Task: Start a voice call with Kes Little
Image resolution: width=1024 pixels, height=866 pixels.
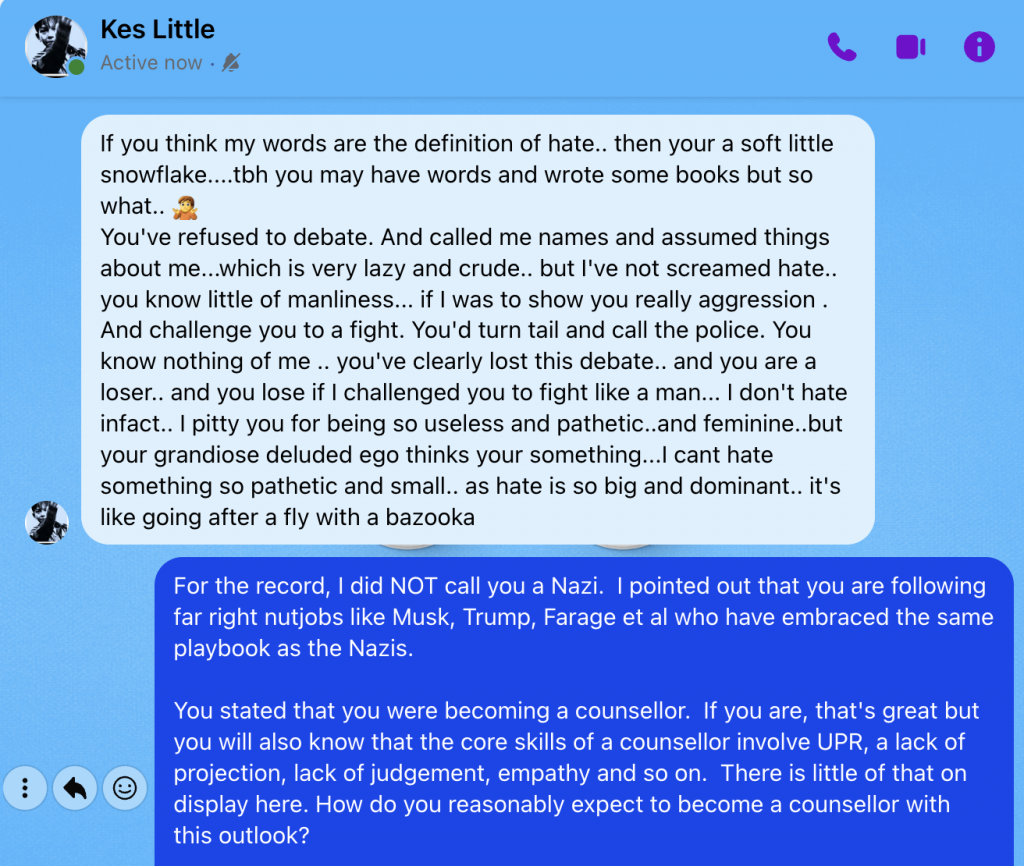Action: pyautogui.click(x=842, y=47)
